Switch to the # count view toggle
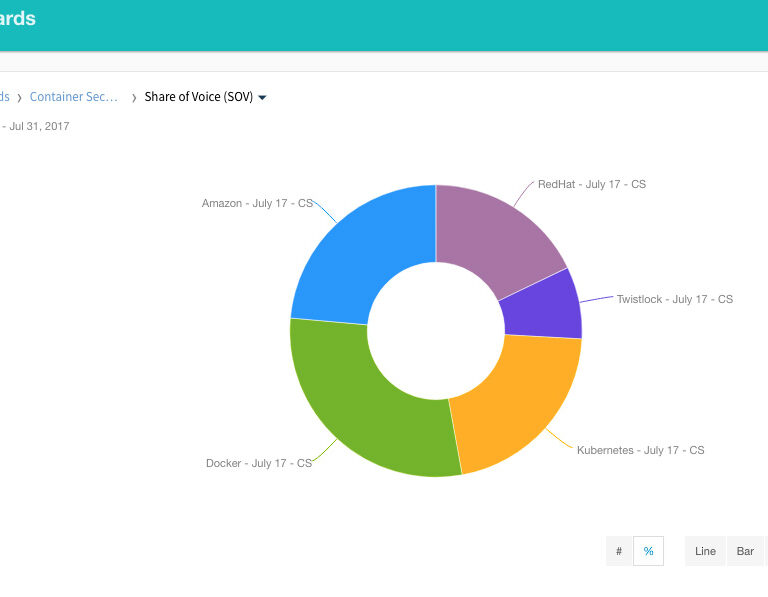This screenshot has height=597, width=768. pos(619,551)
